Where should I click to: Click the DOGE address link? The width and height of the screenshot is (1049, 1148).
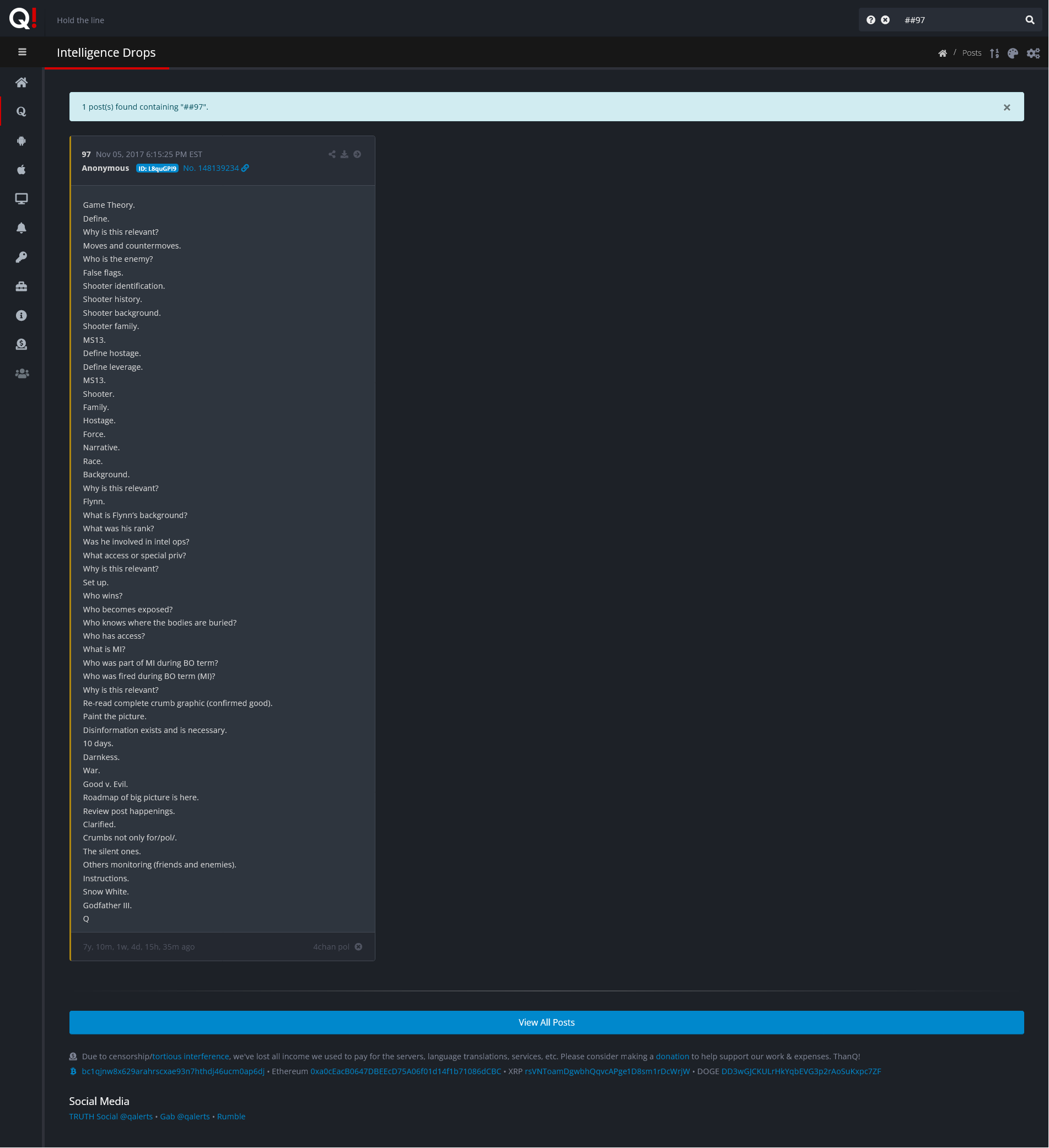coord(801,1072)
